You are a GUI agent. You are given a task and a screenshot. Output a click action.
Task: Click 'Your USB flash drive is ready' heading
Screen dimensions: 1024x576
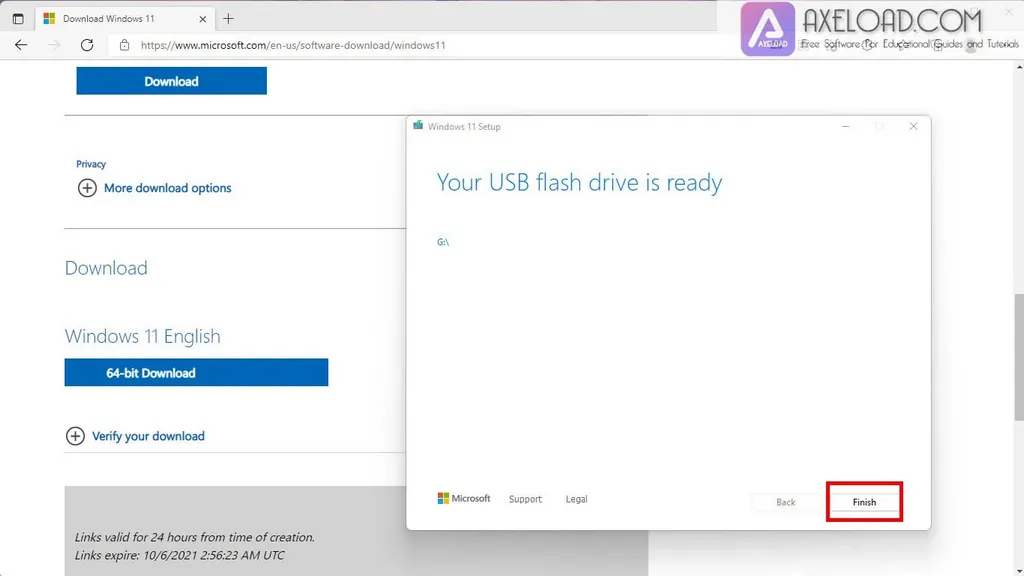(x=579, y=182)
